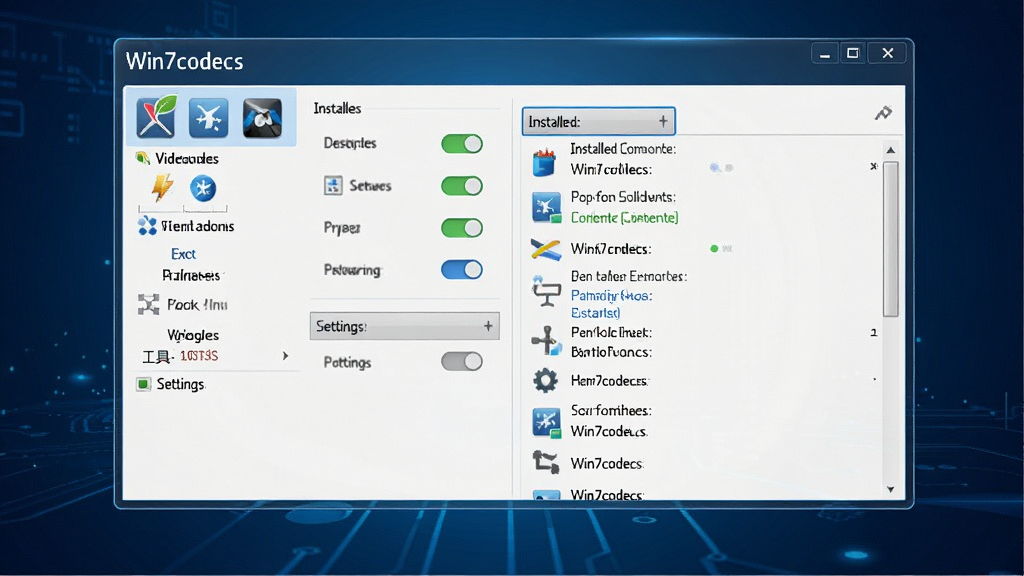Click the Penfolc Imaet: text
Viewport: 1024px width, 576px height.
[x=611, y=332]
